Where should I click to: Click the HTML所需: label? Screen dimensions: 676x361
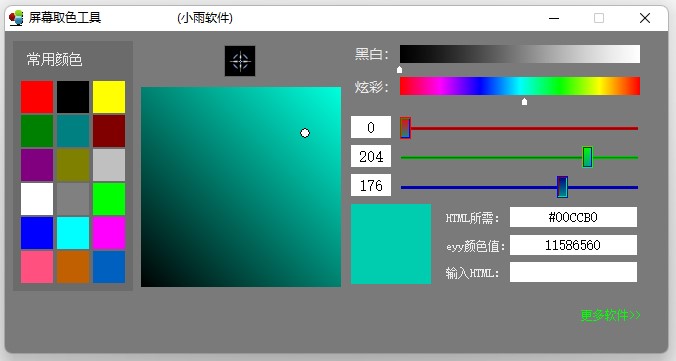(472, 218)
